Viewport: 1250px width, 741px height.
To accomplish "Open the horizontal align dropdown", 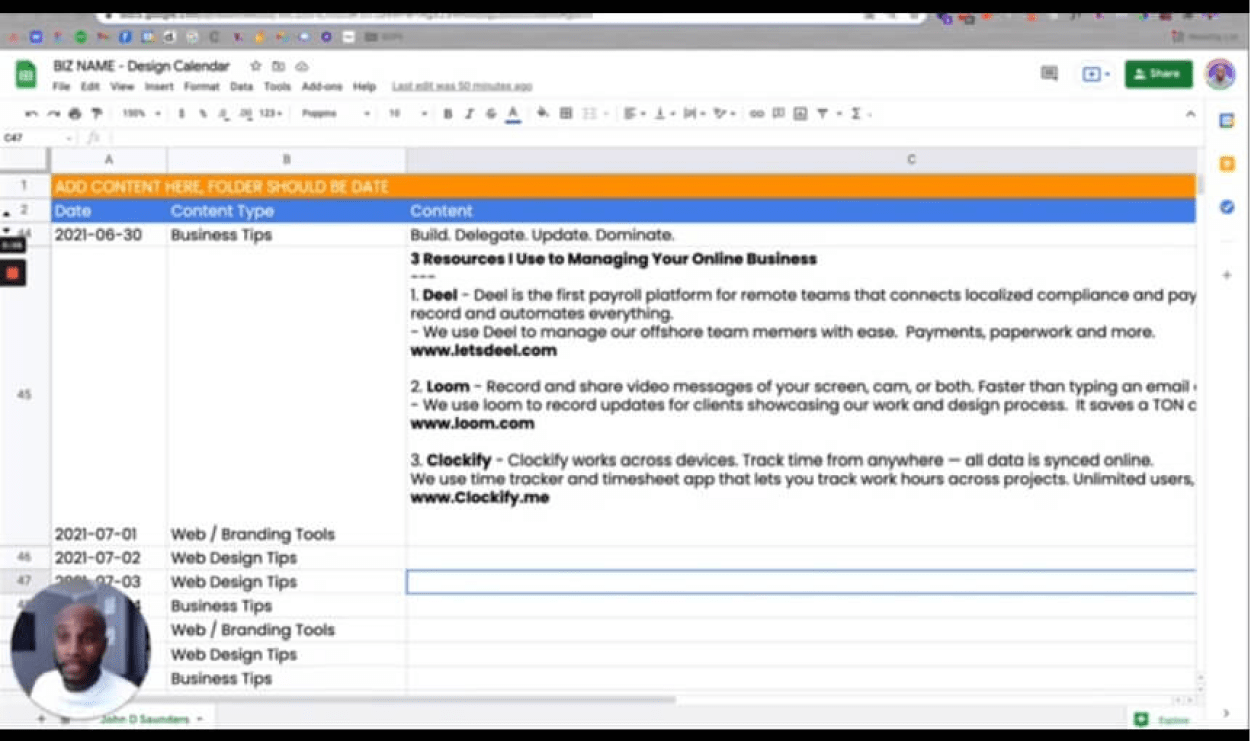I will point(634,114).
